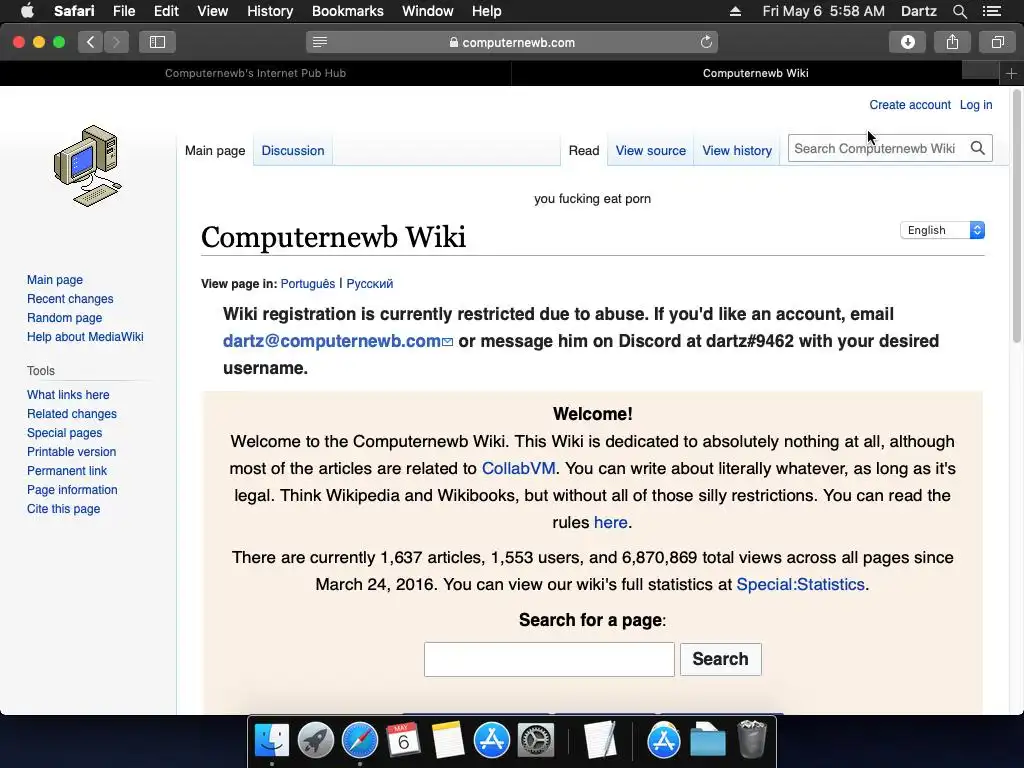1024x768 pixels.
Task: Click the eject icon in the menu bar
Action: 735,11
